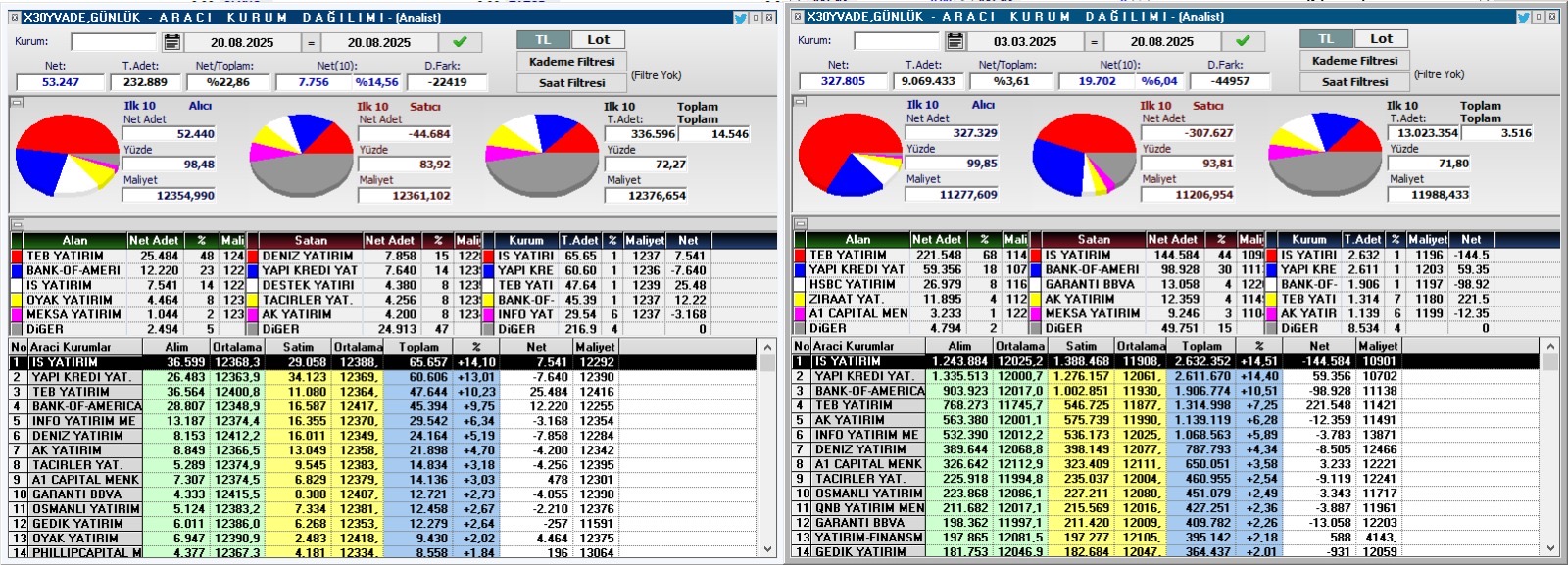The image size is (1568, 565).
Task: Open Saat Filtresi in right window
Action: pos(1354,81)
